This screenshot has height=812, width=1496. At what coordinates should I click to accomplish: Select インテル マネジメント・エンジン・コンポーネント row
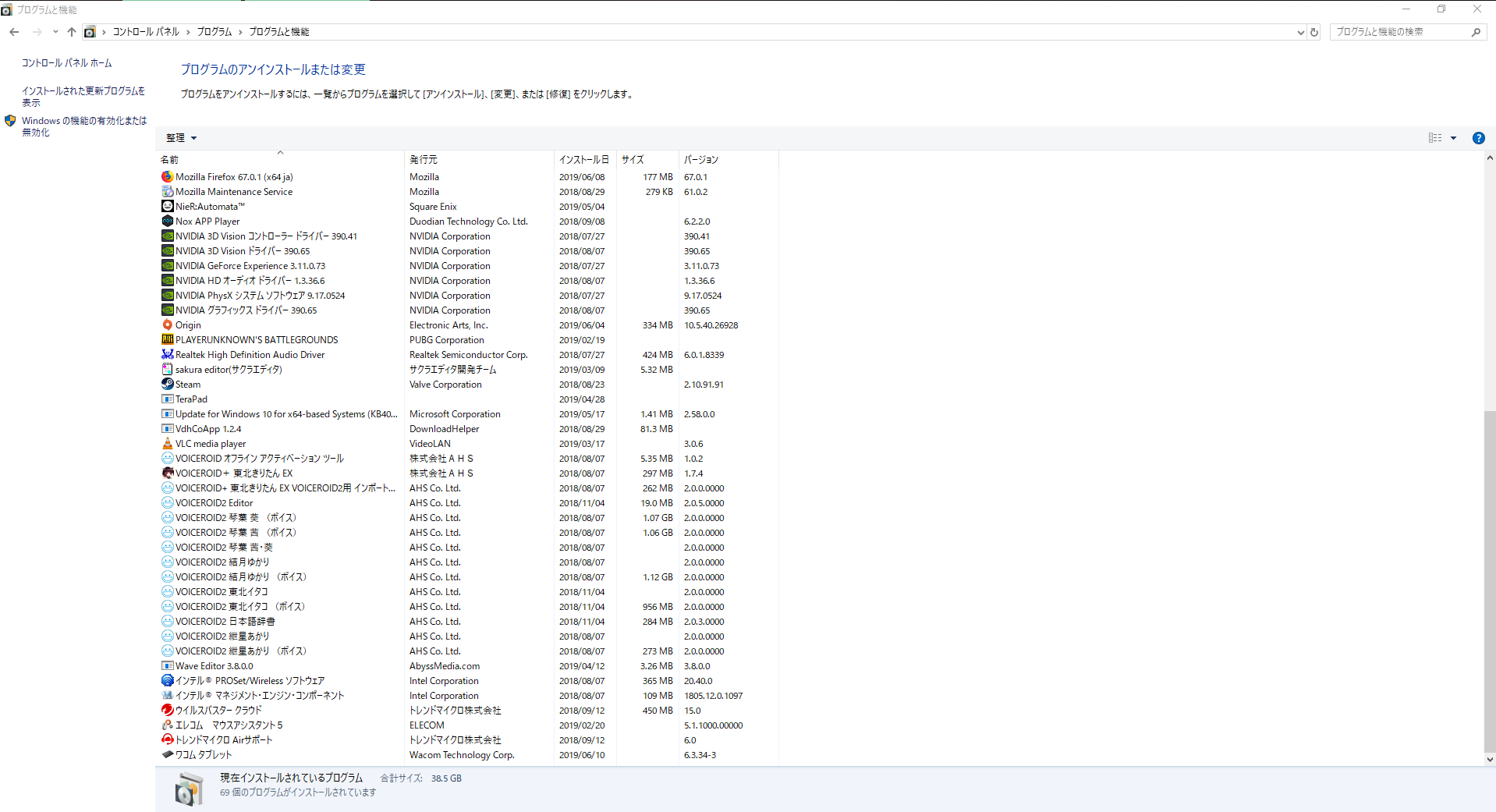click(468, 696)
